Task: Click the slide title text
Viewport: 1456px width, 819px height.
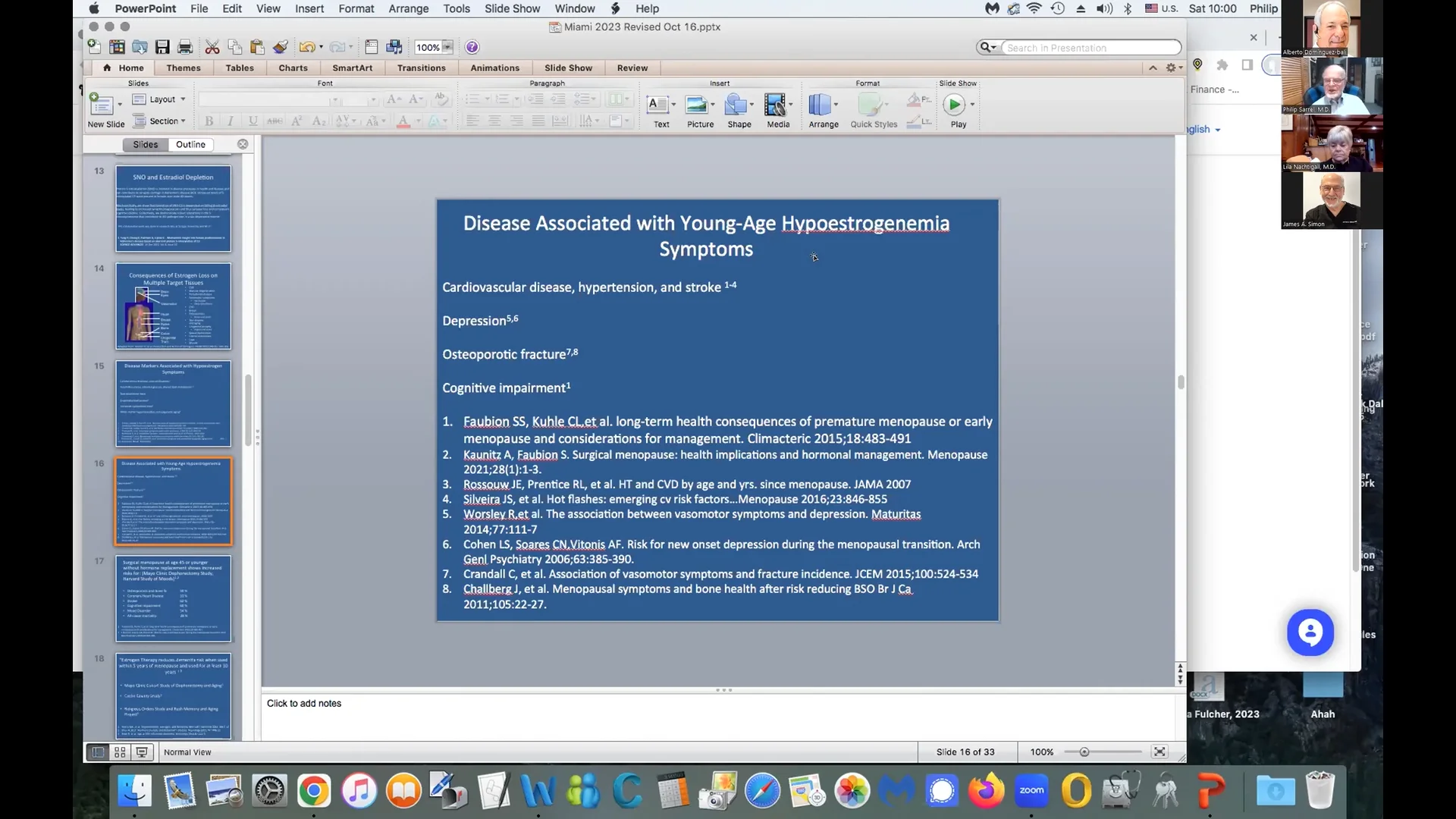Action: coord(706,236)
